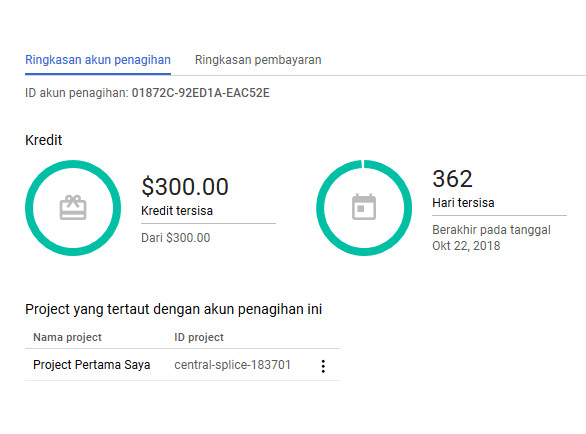Open the Ringkasan akun penagihan tab
Screen dimensions: 586x434
pos(98,60)
